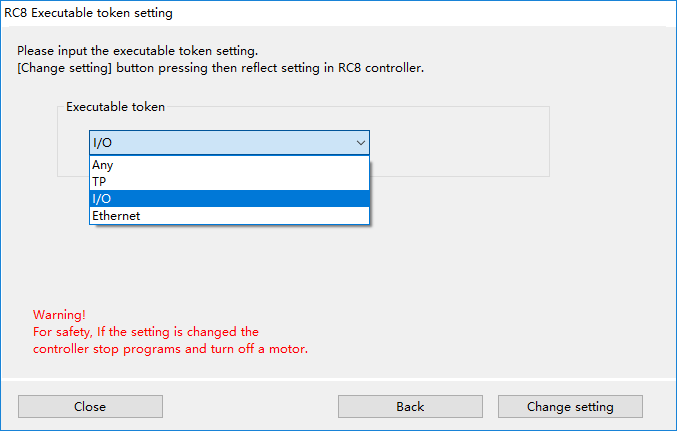Click the 'Please input the executable token setting' text
Image resolution: width=677 pixels, height=431 pixels.
click(x=137, y=51)
